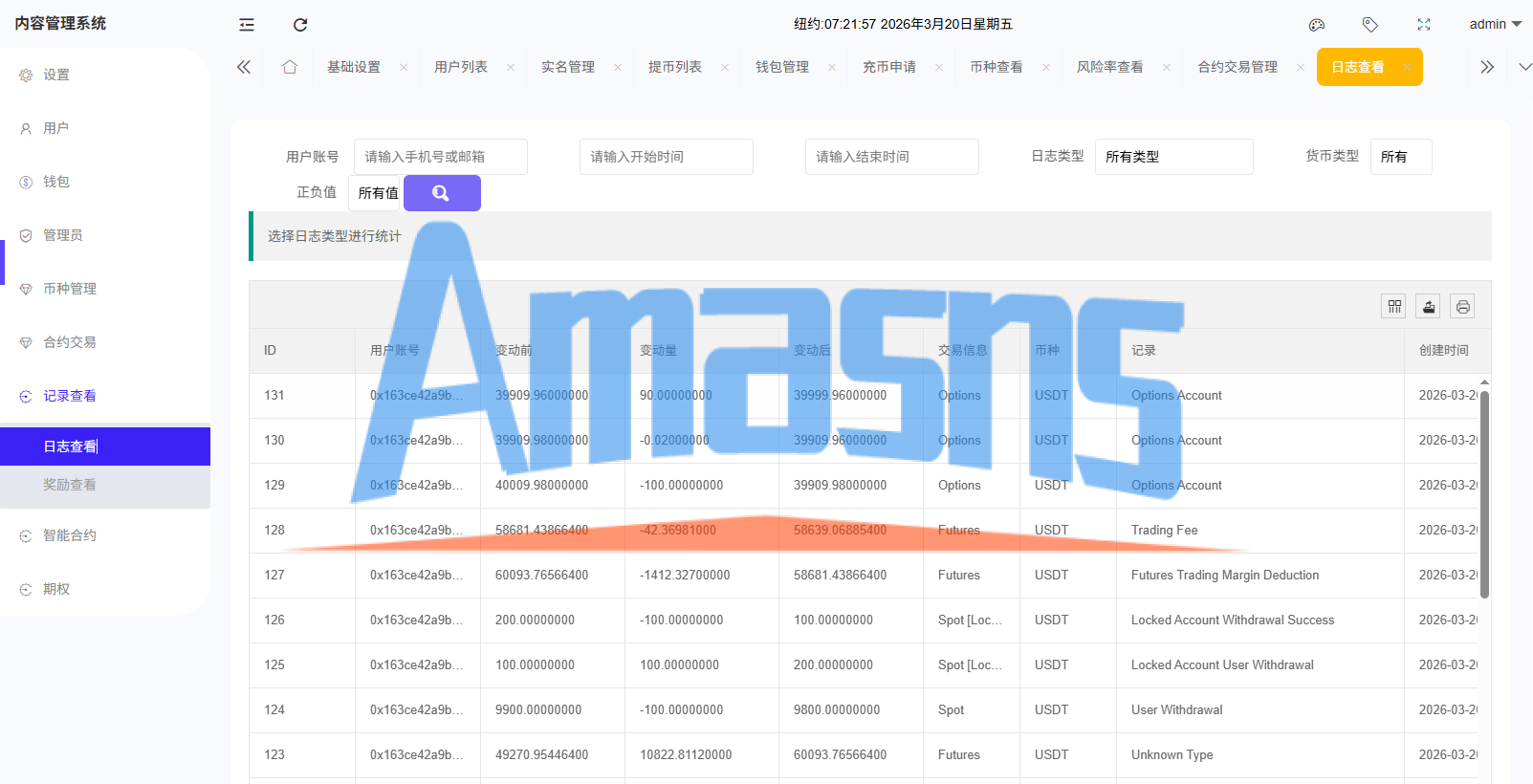Switch to the 合约交易管理 tab

pyautogui.click(x=1237, y=67)
